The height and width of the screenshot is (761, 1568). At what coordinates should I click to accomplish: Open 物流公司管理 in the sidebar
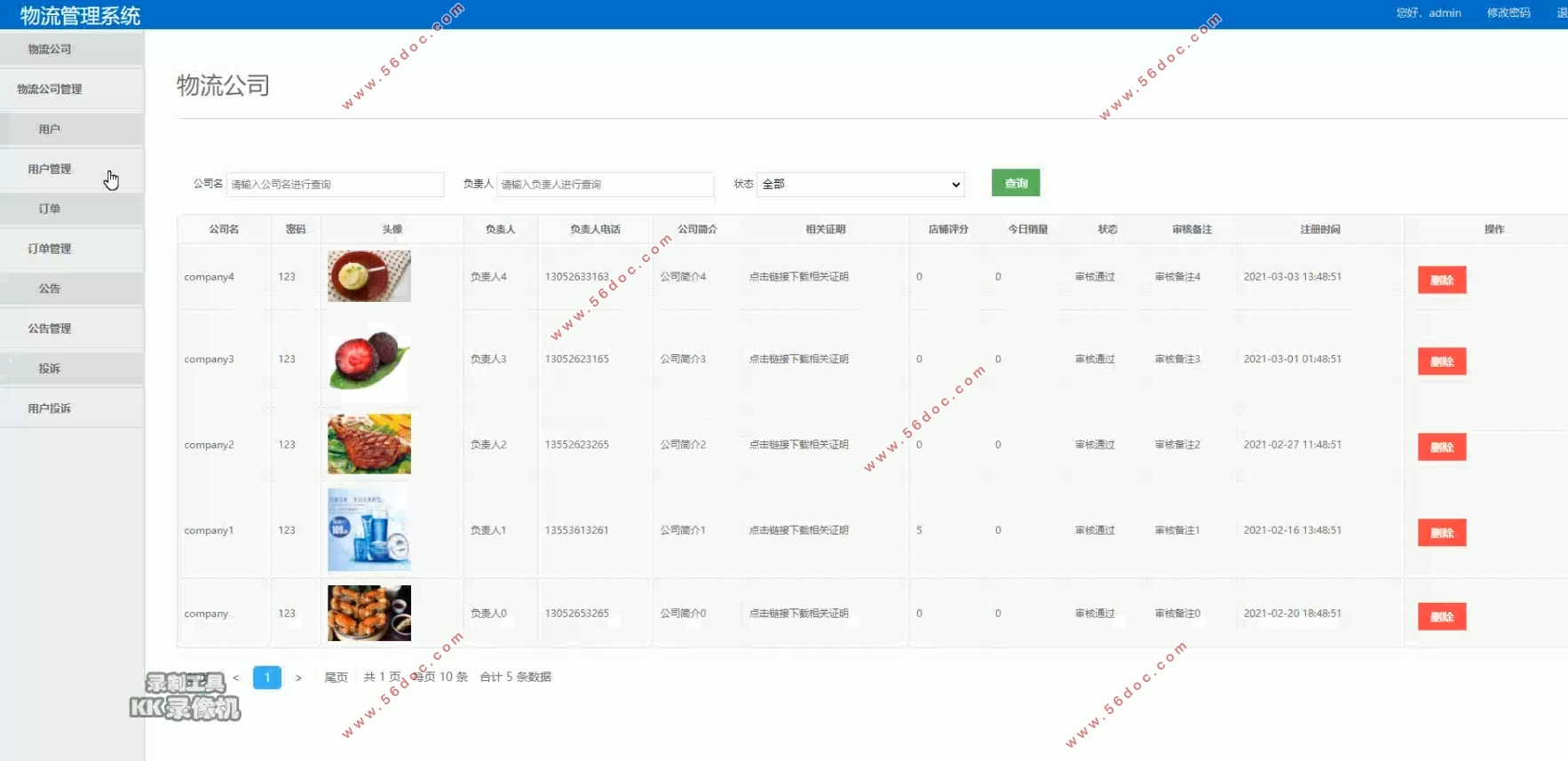click(x=50, y=89)
